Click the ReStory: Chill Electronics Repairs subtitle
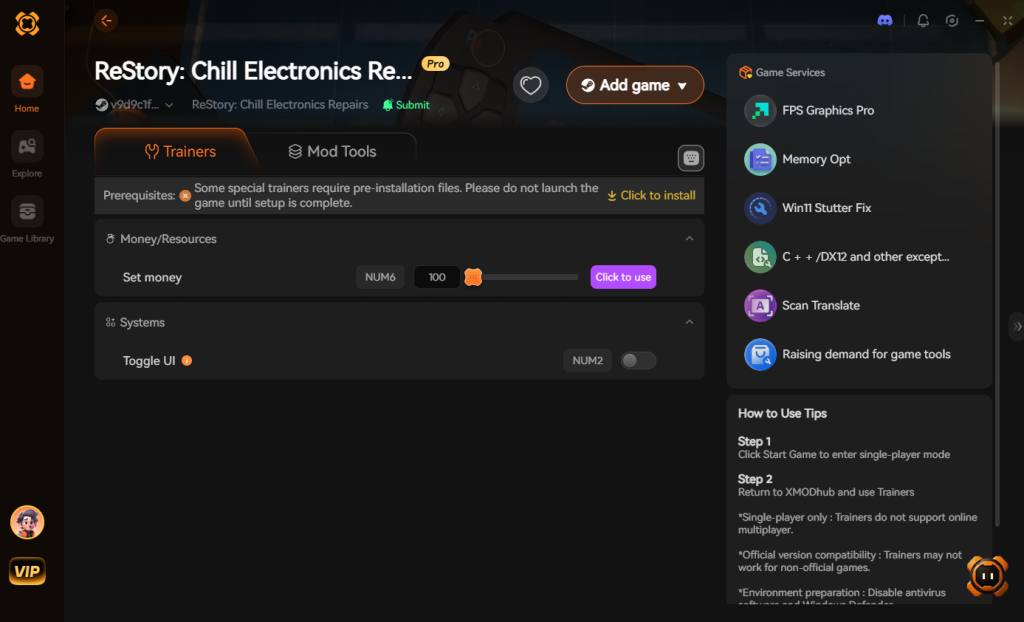The width and height of the screenshot is (1024, 622). click(280, 105)
